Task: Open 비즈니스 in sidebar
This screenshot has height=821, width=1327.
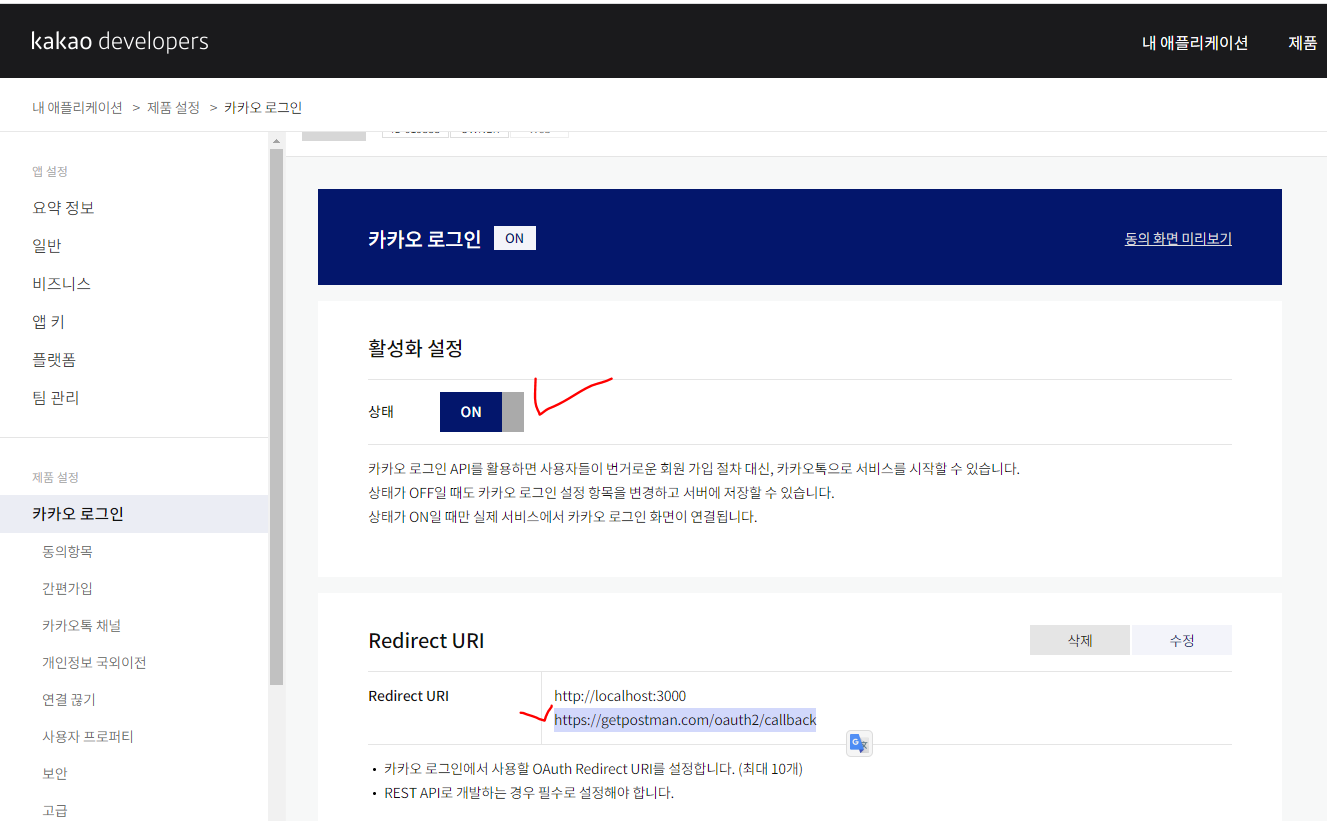Action: (x=61, y=284)
